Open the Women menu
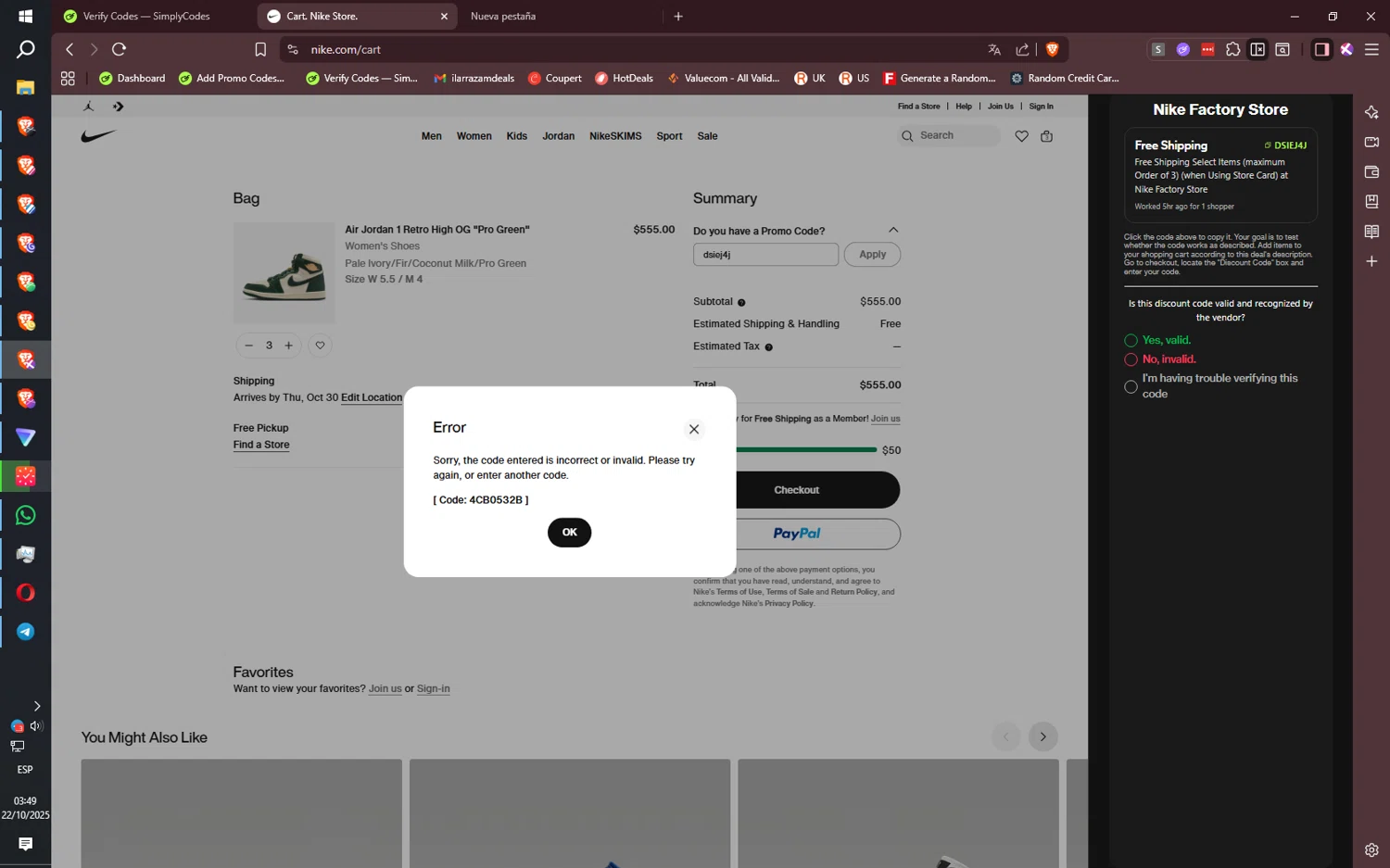 tap(474, 136)
